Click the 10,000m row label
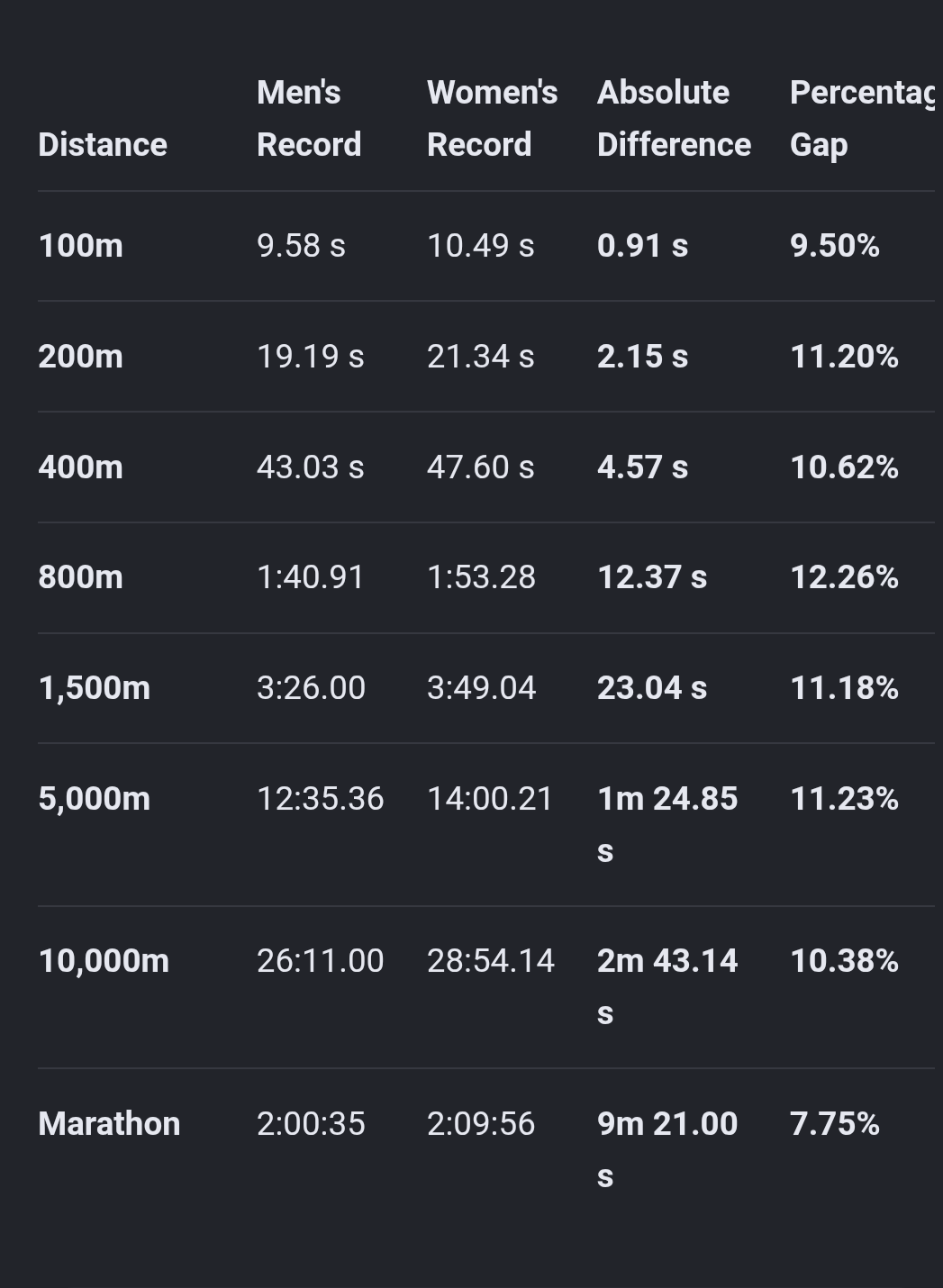The height and width of the screenshot is (1288, 943). pos(104,960)
